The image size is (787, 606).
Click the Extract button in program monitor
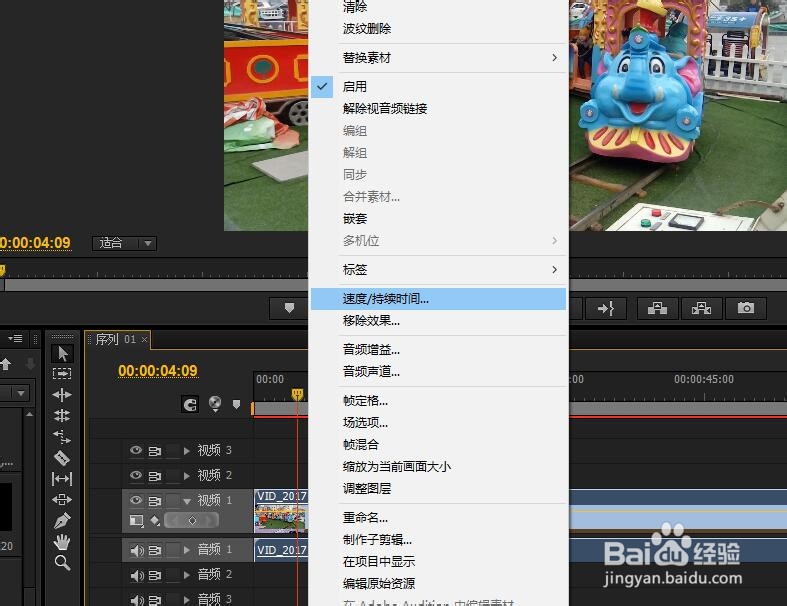(x=701, y=308)
